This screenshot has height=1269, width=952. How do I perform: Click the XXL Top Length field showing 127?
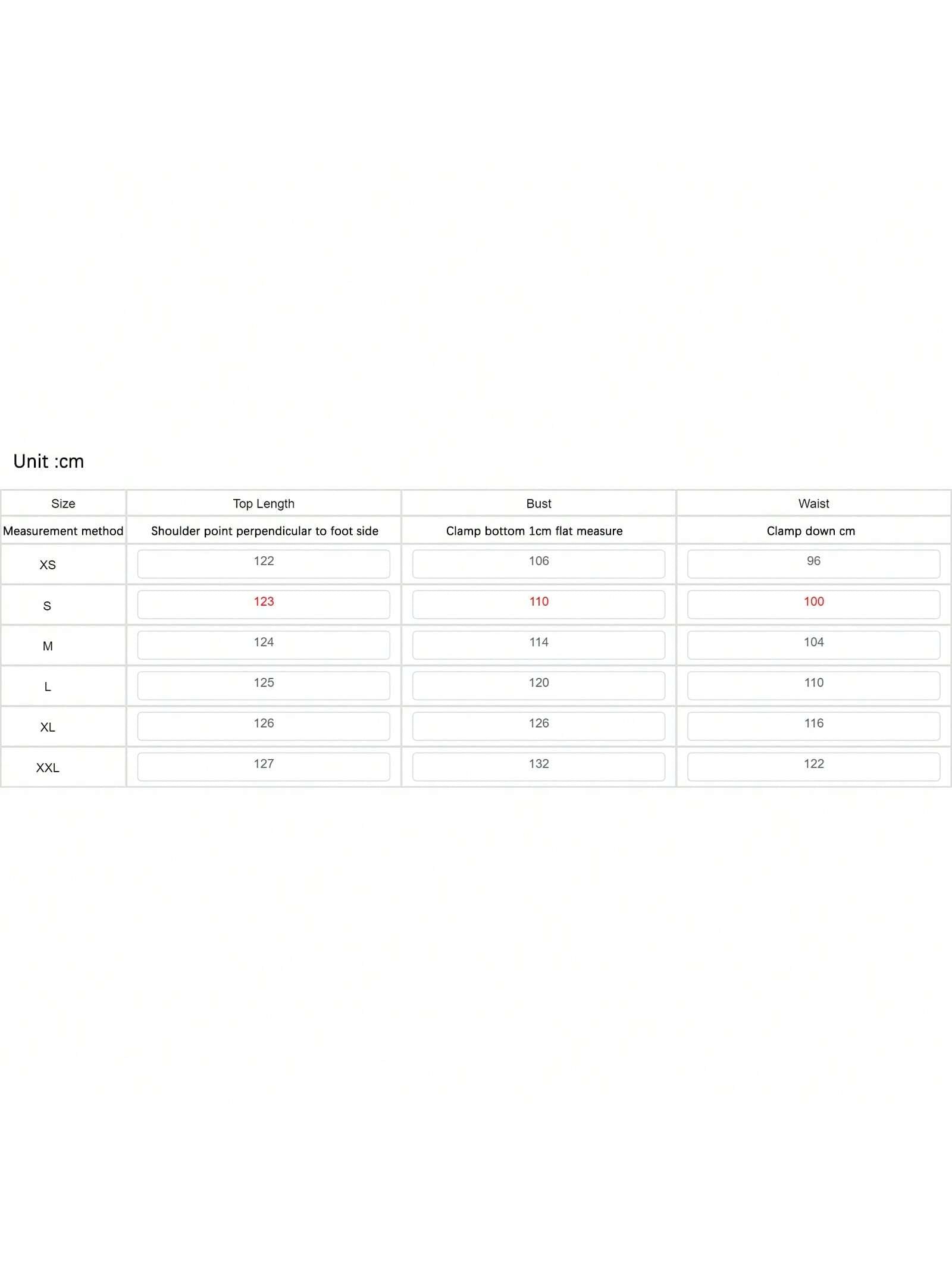[x=264, y=766]
